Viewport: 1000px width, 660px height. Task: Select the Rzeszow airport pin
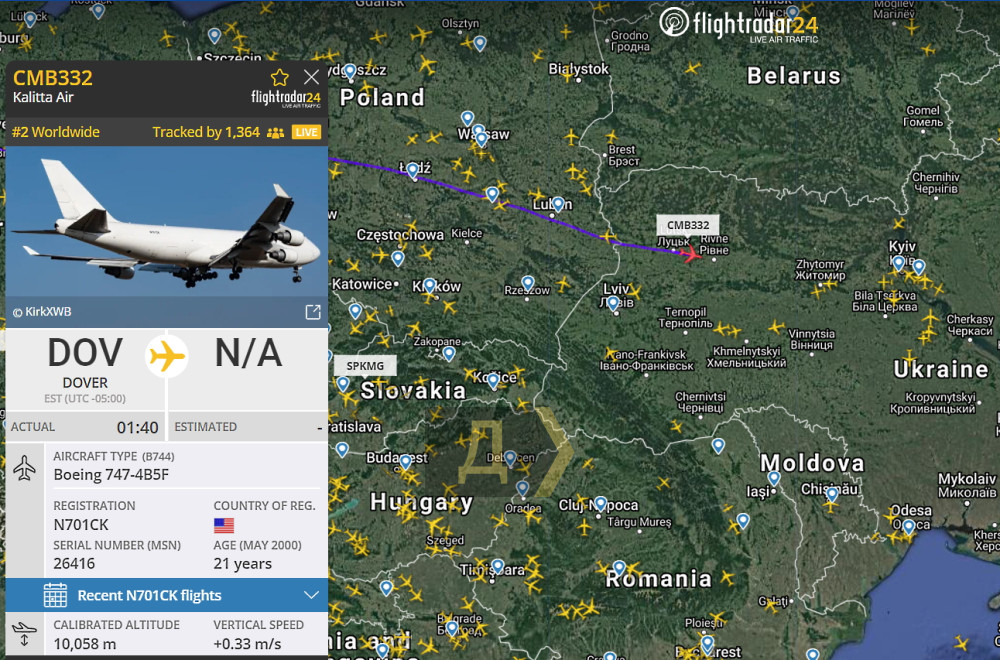point(527,283)
